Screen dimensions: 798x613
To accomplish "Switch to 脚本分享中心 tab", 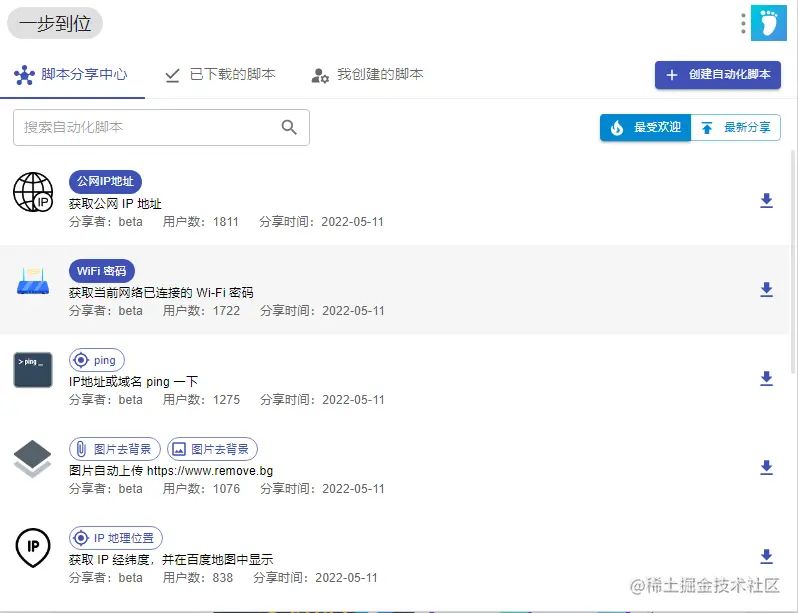I will (72, 75).
